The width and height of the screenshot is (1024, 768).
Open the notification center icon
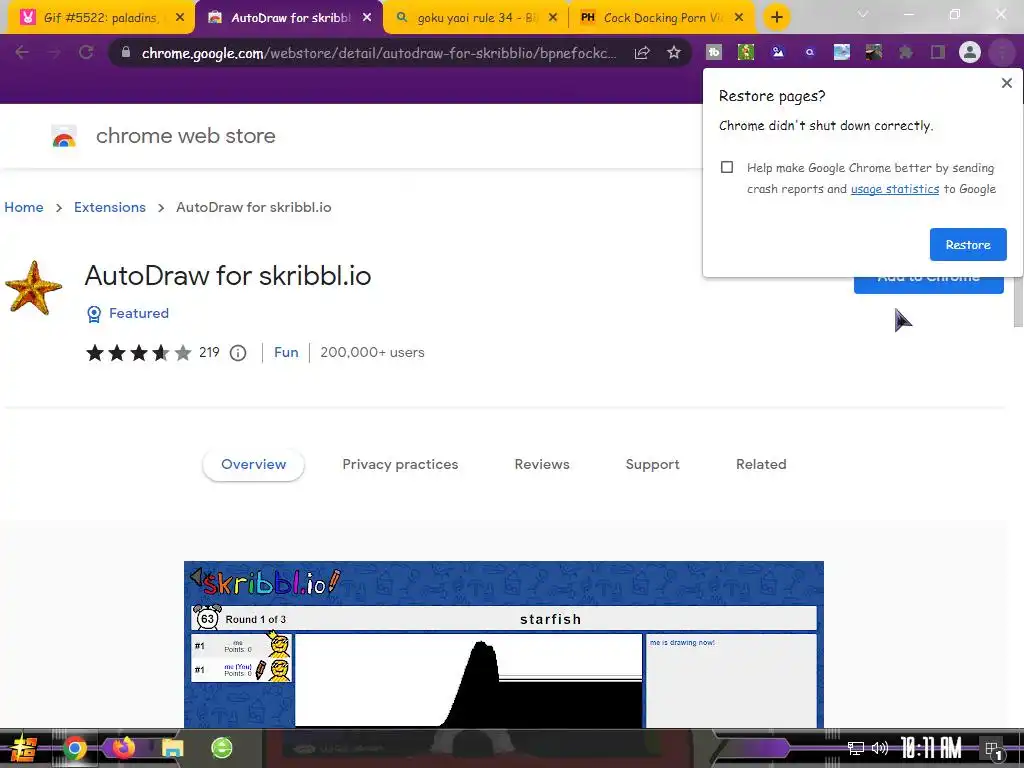994,749
